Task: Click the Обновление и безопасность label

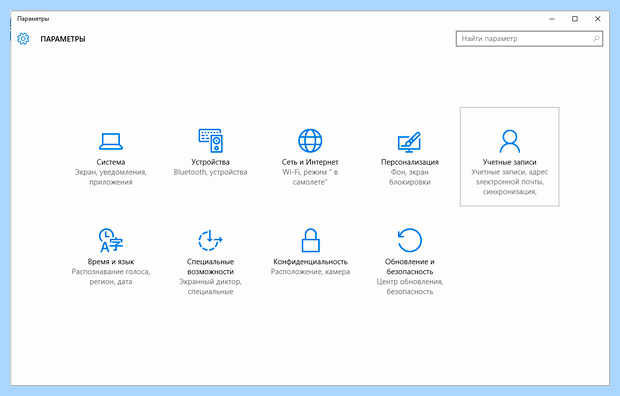Action: (410, 267)
